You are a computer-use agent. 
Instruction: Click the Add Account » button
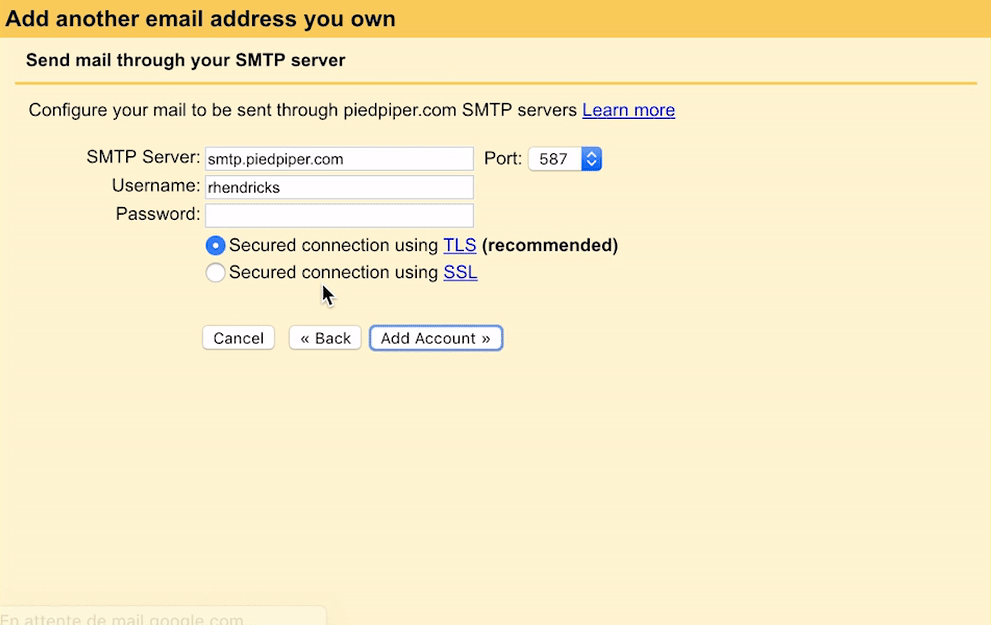coord(436,338)
